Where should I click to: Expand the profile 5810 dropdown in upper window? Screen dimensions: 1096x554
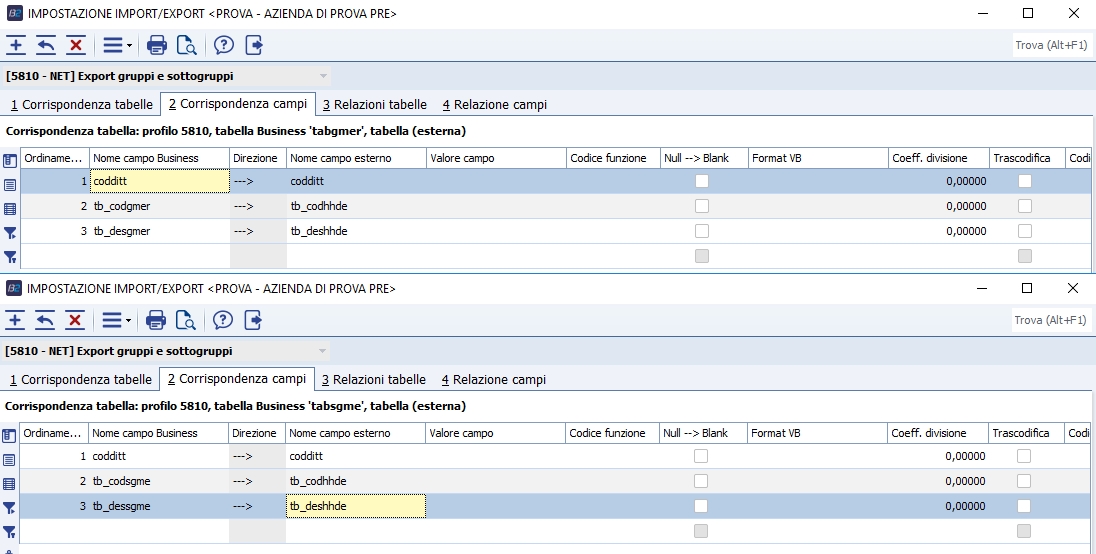(x=323, y=76)
